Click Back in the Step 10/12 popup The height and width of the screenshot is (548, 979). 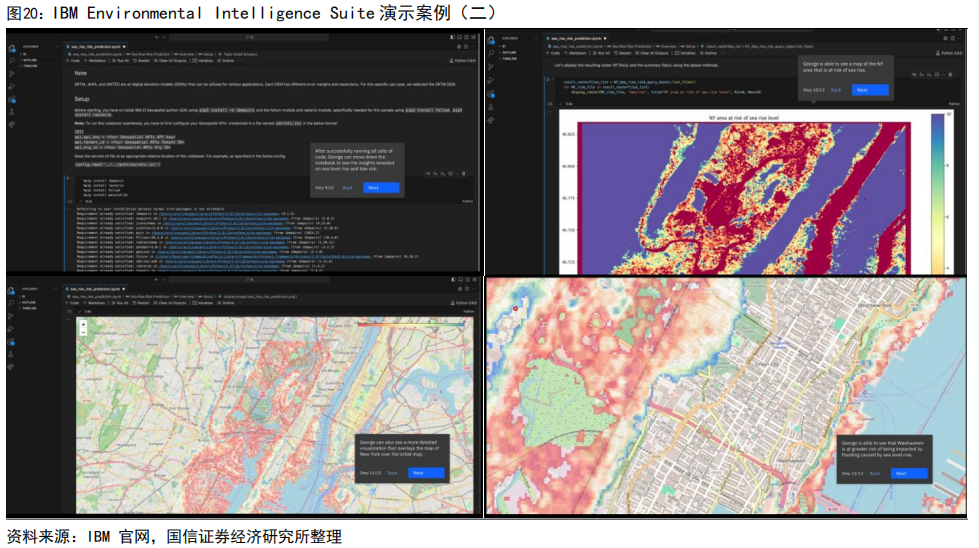point(838,89)
